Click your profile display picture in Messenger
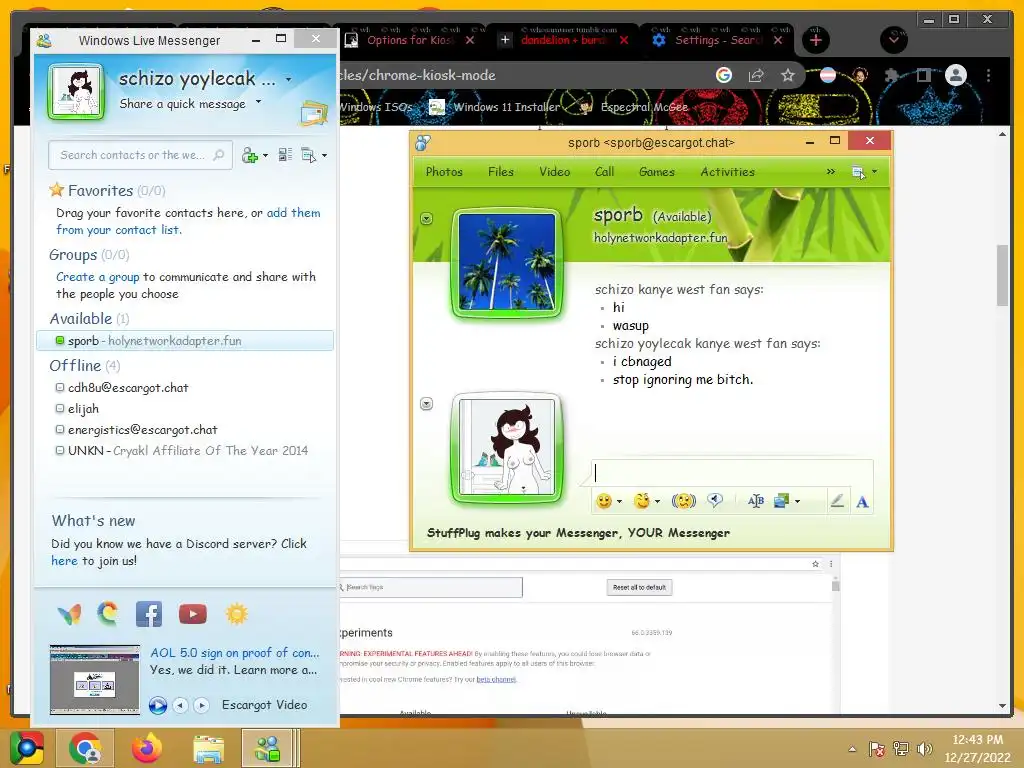Image resolution: width=1024 pixels, height=768 pixels. [x=76, y=92]
